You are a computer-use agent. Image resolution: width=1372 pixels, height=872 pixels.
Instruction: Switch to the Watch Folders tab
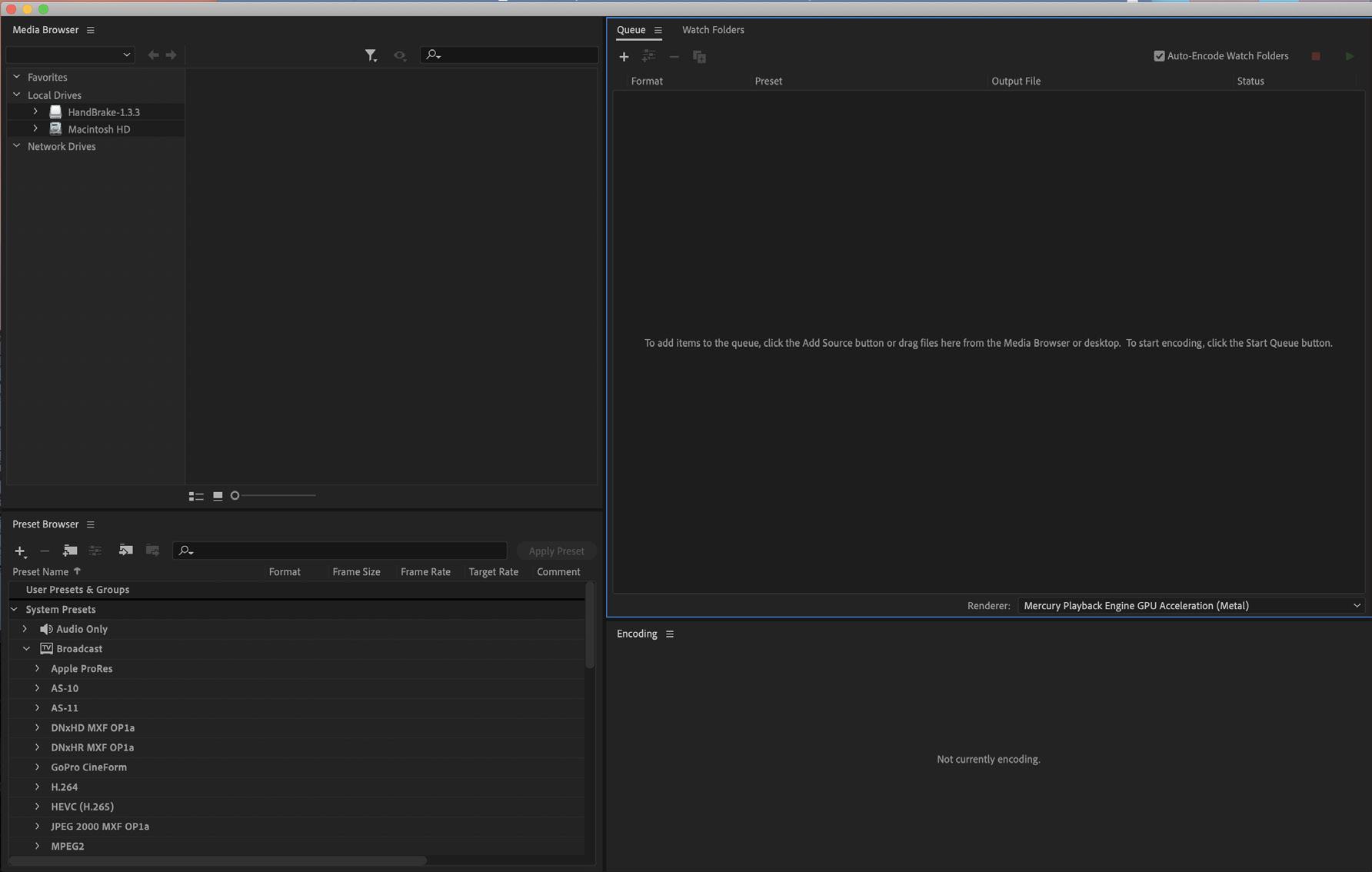click(x=713, y=30)
